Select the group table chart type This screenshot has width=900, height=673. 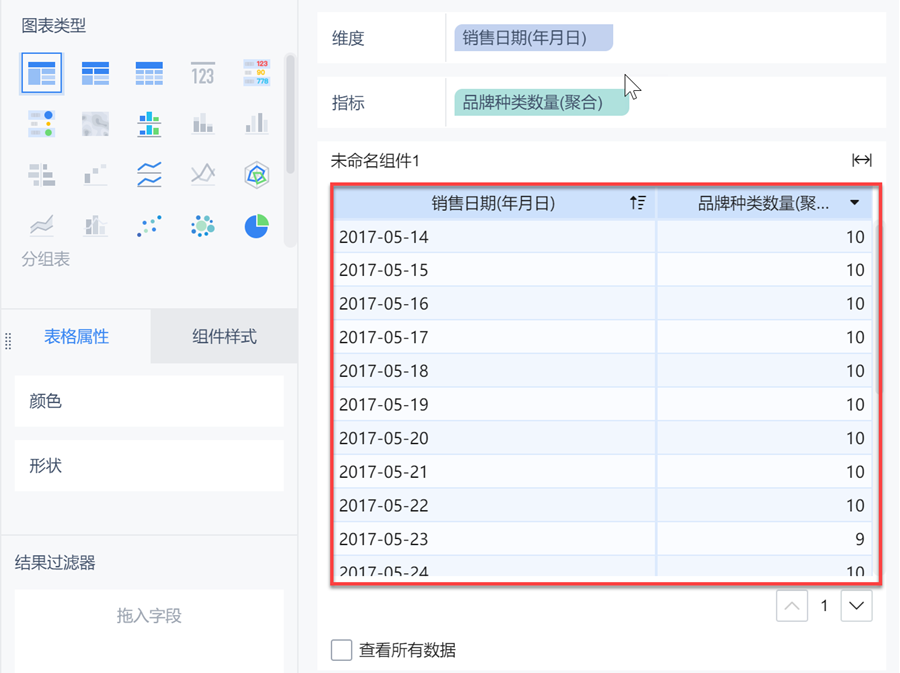click(42, 73)
